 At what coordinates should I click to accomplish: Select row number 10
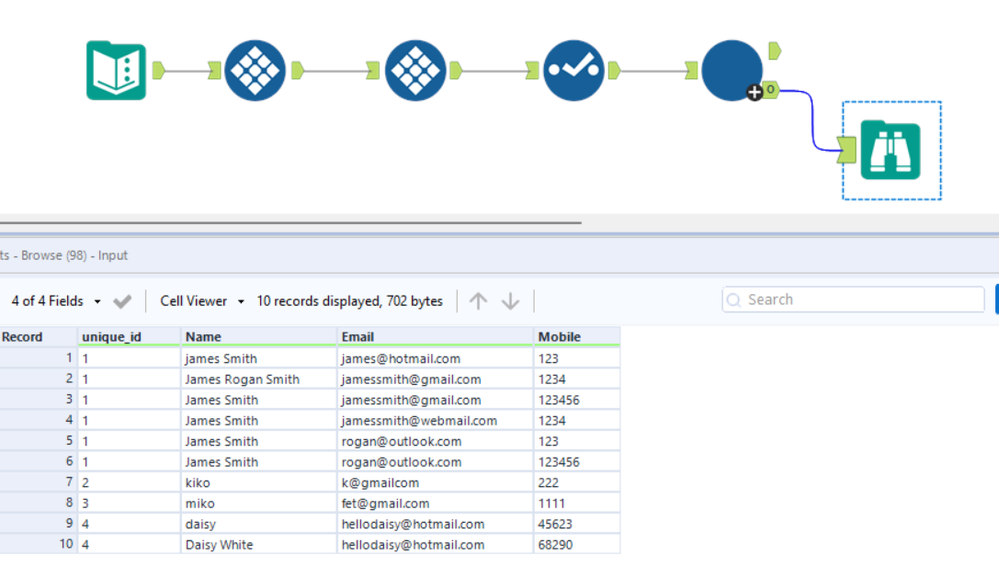pos(38,544)
